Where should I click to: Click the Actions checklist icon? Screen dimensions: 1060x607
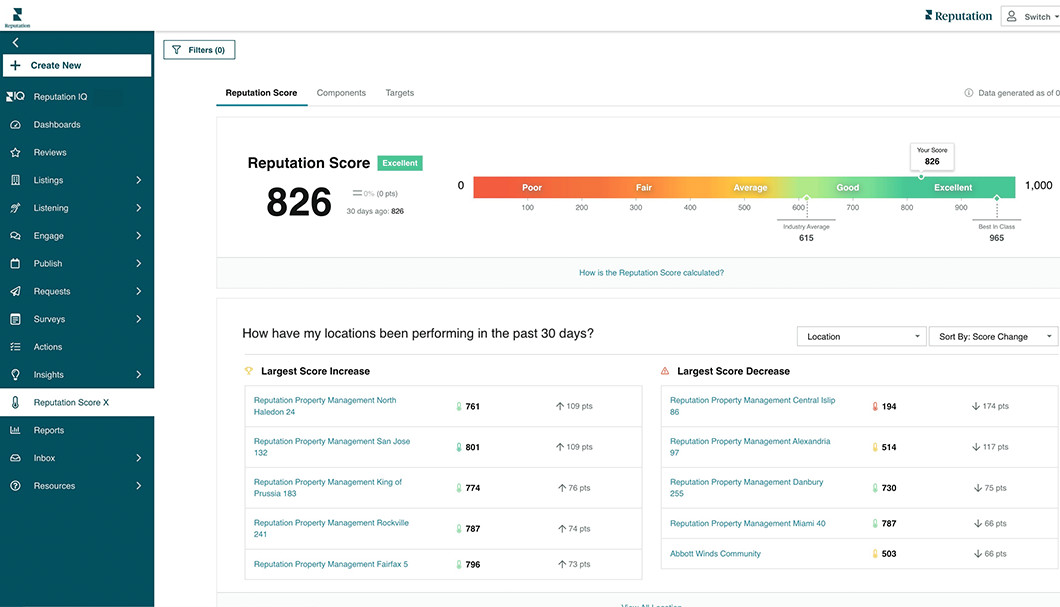pyautogui.click(x=15, y=347)
